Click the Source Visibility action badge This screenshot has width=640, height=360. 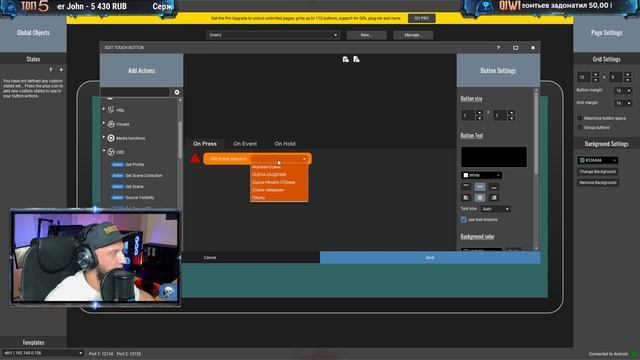[118, 198]
